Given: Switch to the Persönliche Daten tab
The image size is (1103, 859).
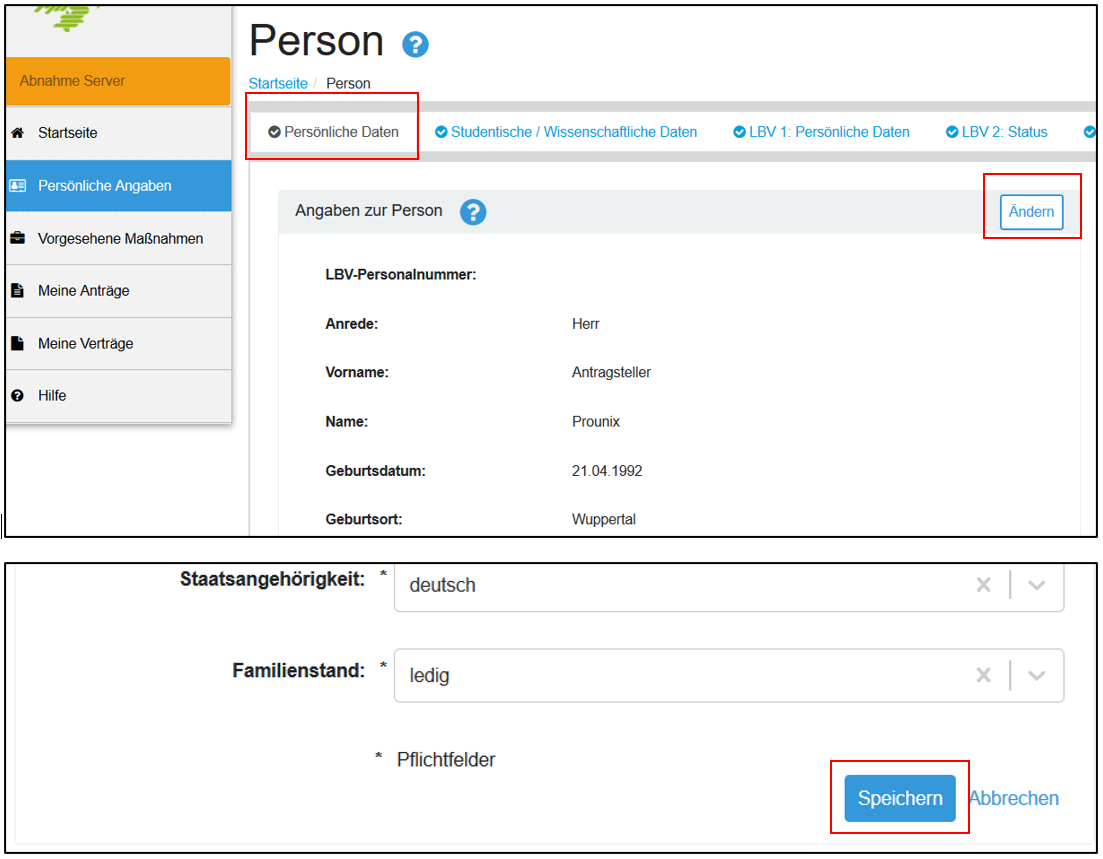Looking at the screenshot, I should [333, 132].
